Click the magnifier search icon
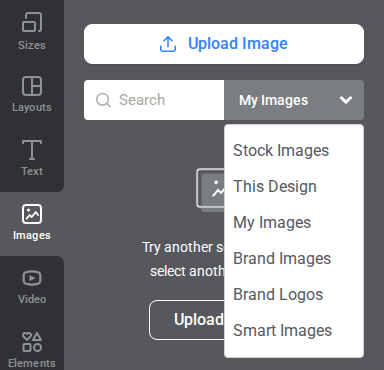The width and height of the screenshot is (384, 370). (x=103, y=100)
